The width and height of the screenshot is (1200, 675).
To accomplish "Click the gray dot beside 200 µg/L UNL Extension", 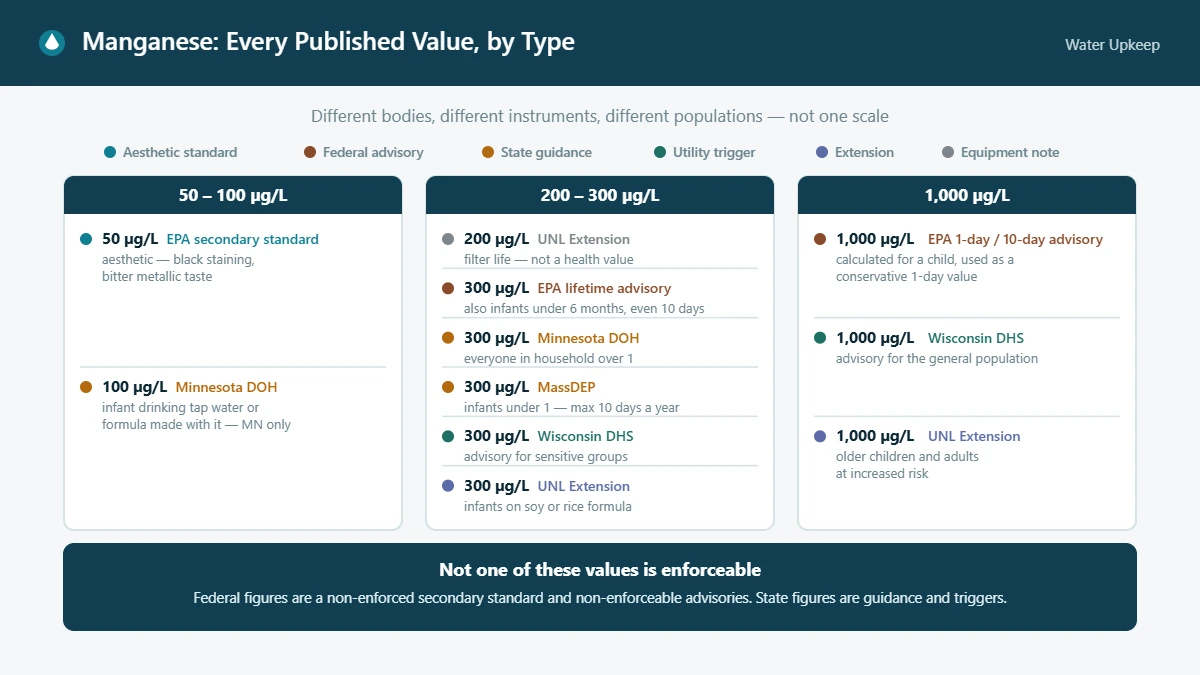I will [448, 240].
